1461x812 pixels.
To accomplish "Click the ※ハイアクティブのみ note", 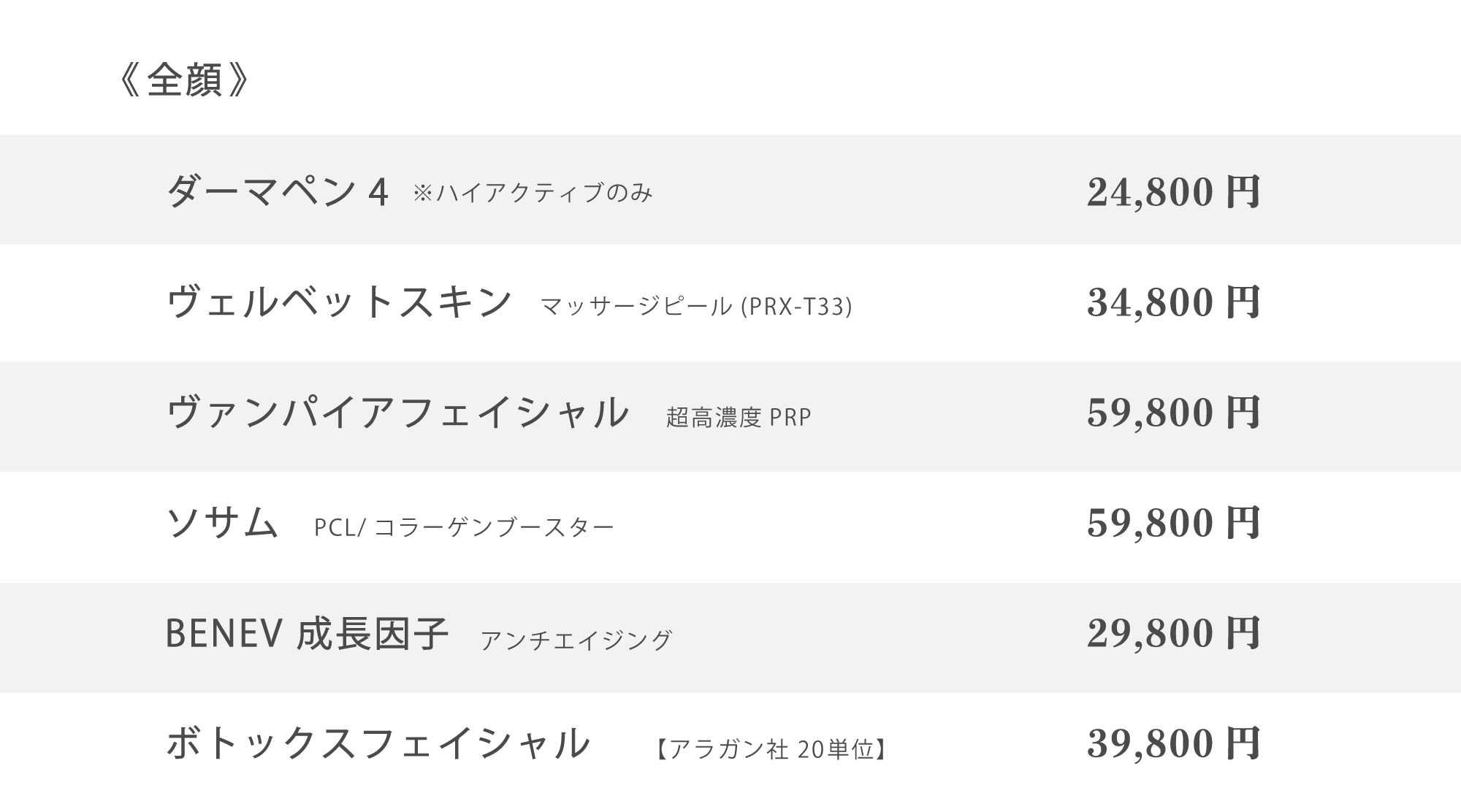I will click(x=533, y=194).
